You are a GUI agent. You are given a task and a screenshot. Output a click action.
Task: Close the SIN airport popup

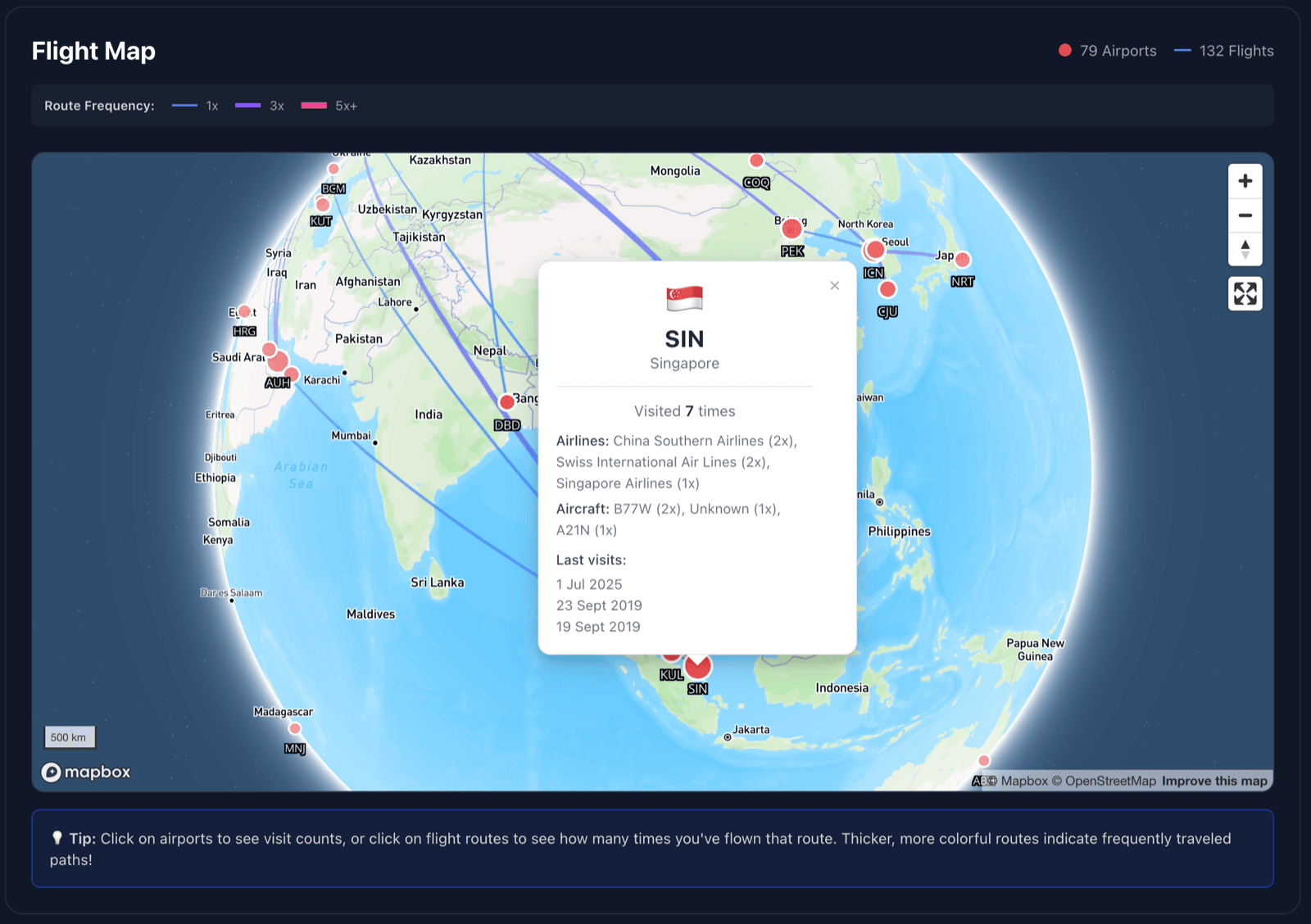coord(834,286)
